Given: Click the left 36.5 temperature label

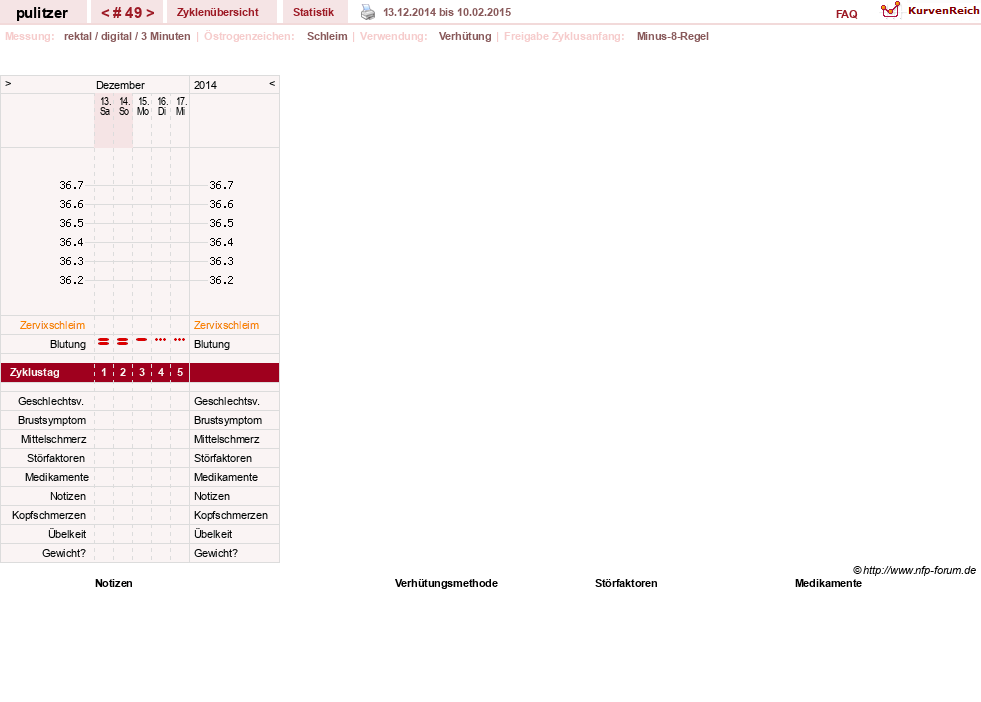Looking at the screenshot, I should pyautogui.click(x=71, y=223).
